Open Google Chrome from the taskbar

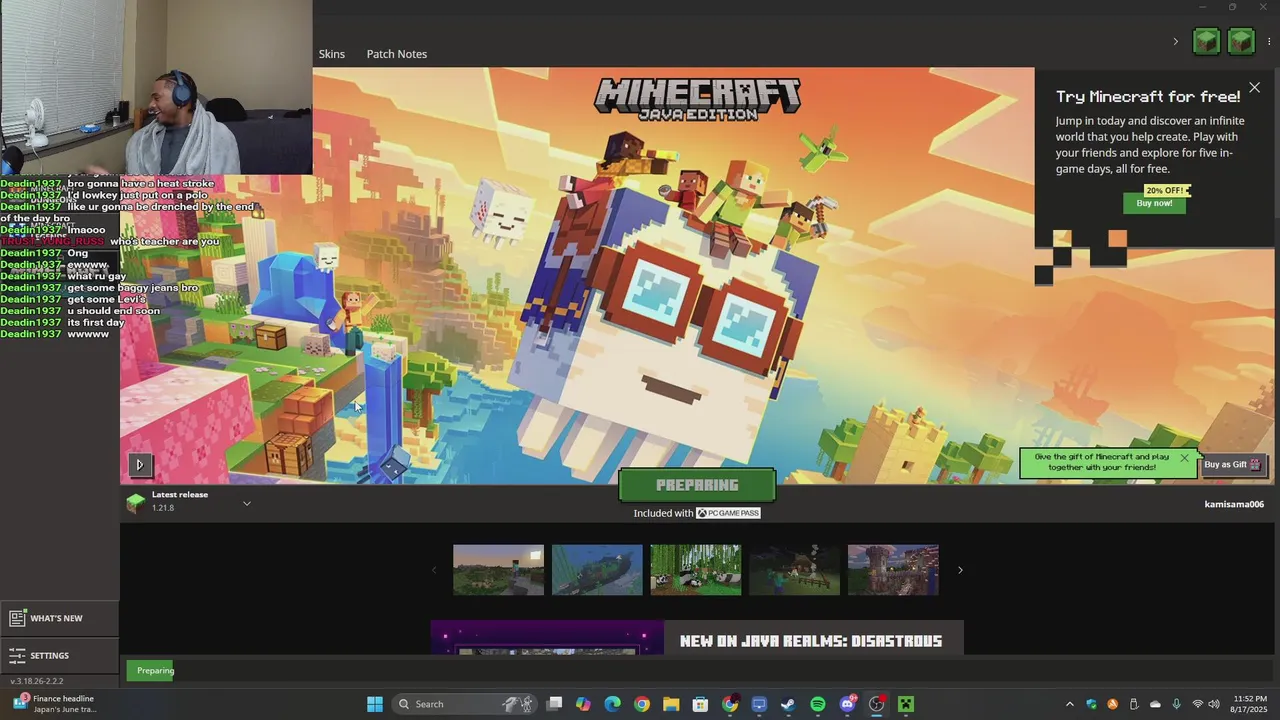642,704
